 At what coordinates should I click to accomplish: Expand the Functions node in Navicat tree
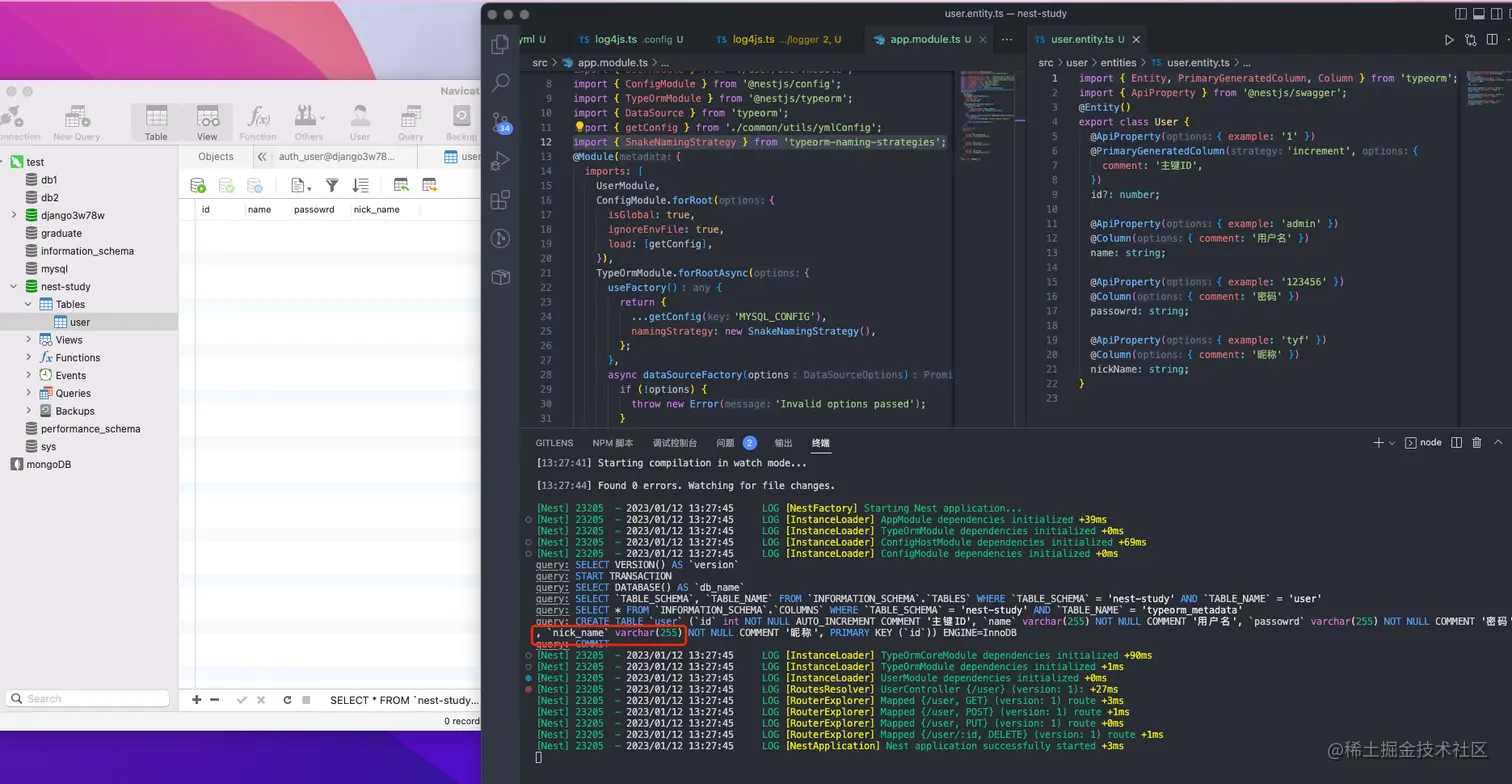tap(28, 357)
